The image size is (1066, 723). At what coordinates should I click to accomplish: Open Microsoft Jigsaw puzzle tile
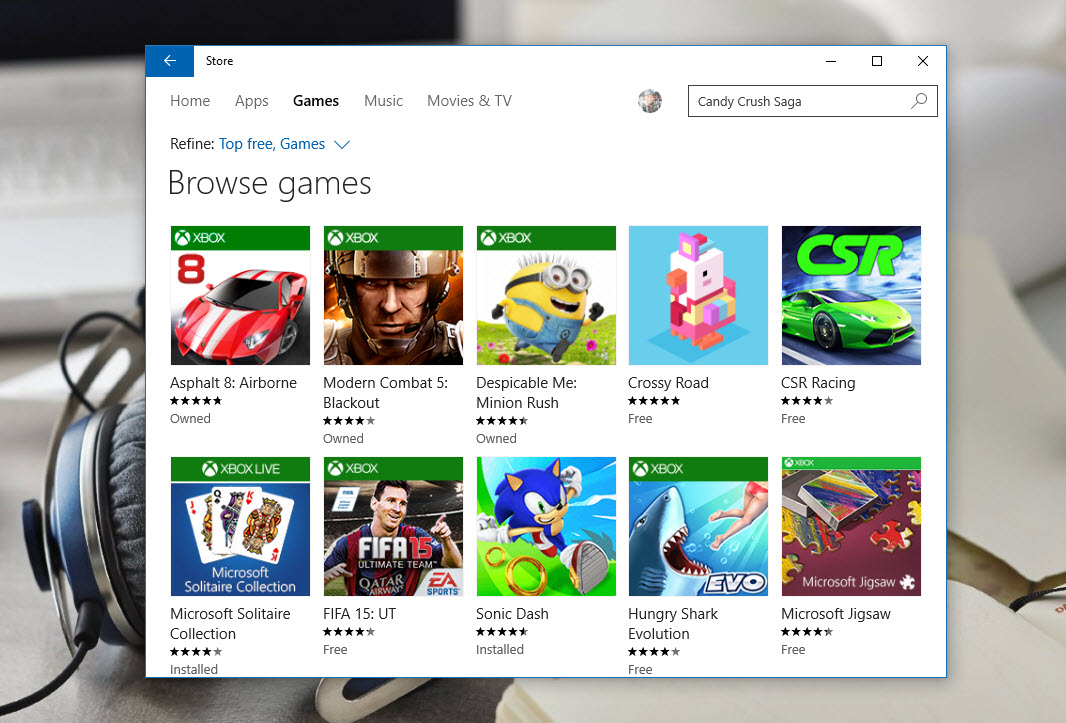click(851, 526)
